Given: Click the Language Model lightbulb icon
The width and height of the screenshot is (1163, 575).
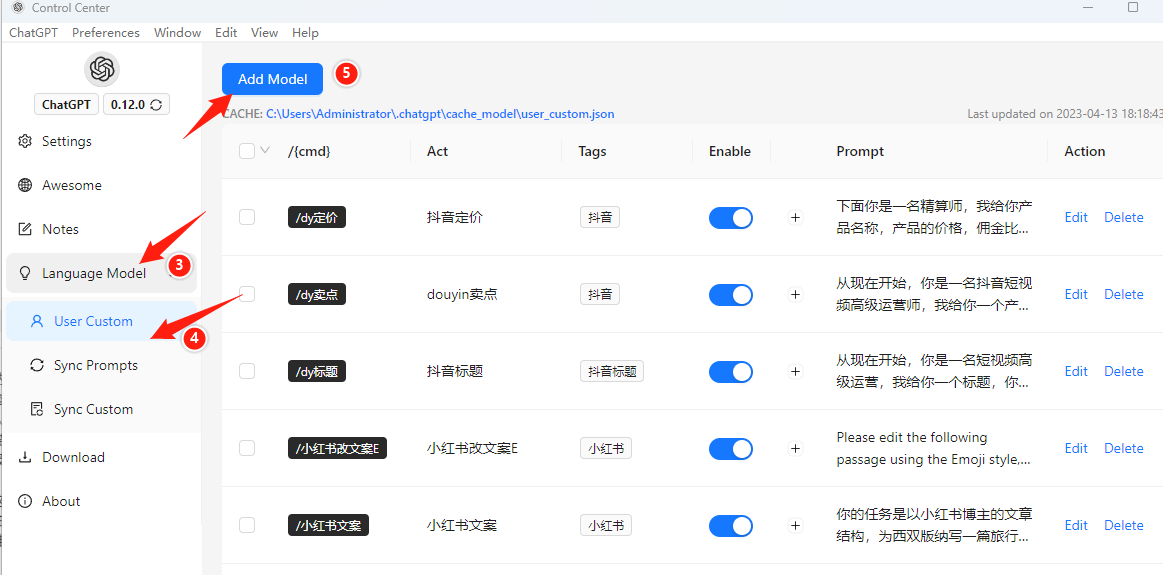Looking at the screenshot, I should [25, 273].
